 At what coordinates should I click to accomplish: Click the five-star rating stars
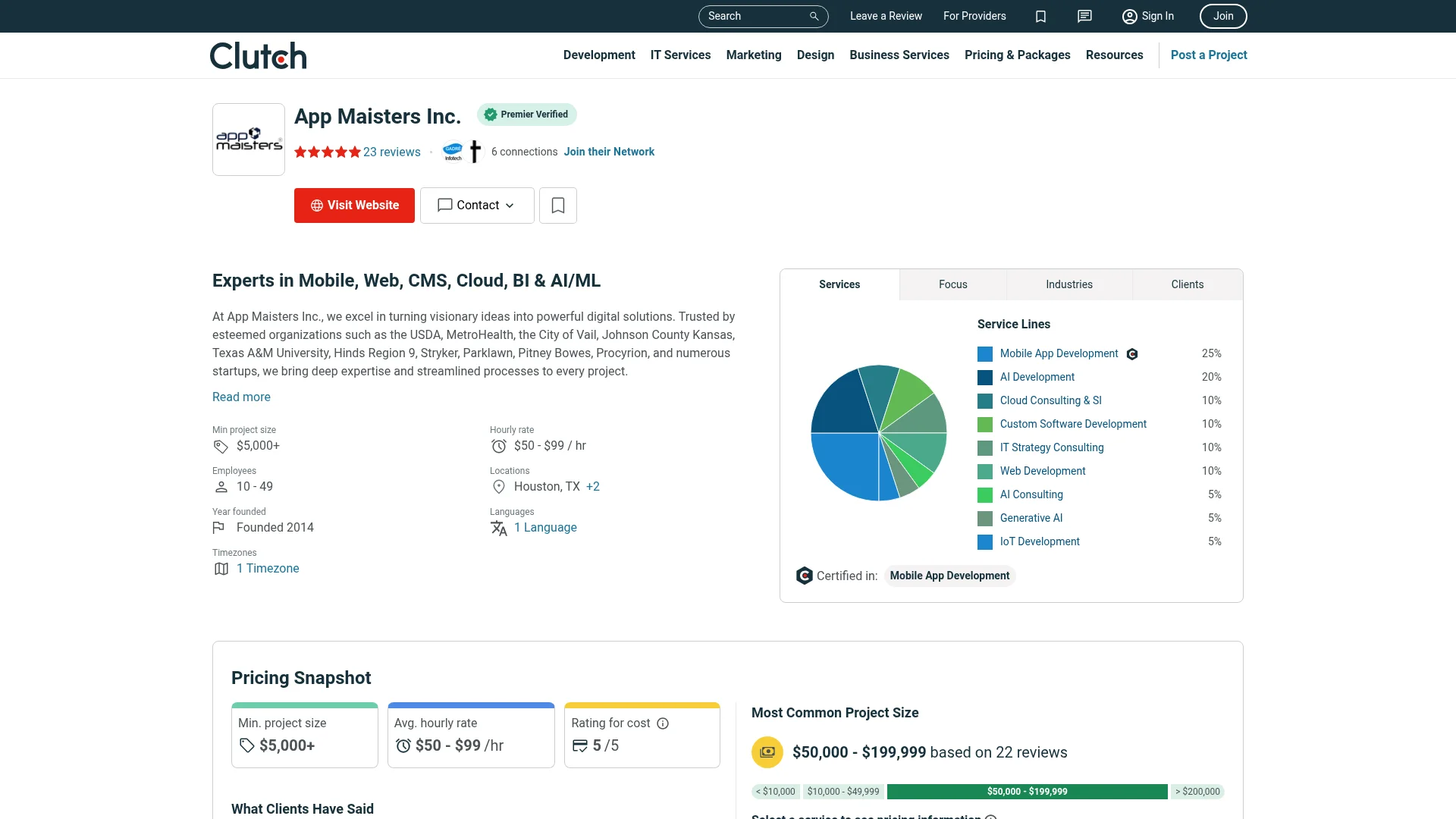327,152
